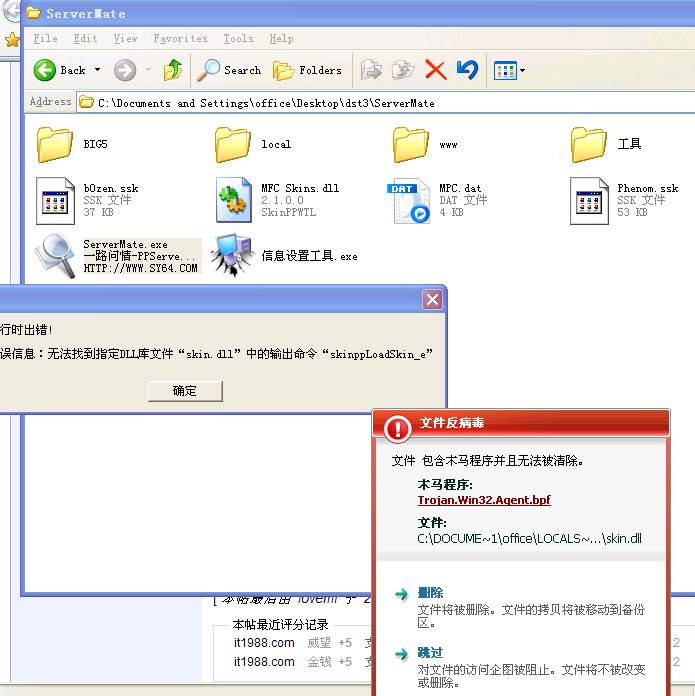695x696 pixels.
Task: Toggle the Folders pane button
Action: pyautogui.click(x=308, y=70)
